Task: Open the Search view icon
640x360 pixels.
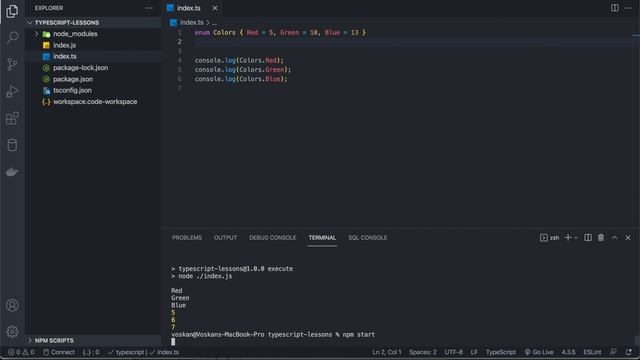Action: pyautogui.click(x=12, y=38)
